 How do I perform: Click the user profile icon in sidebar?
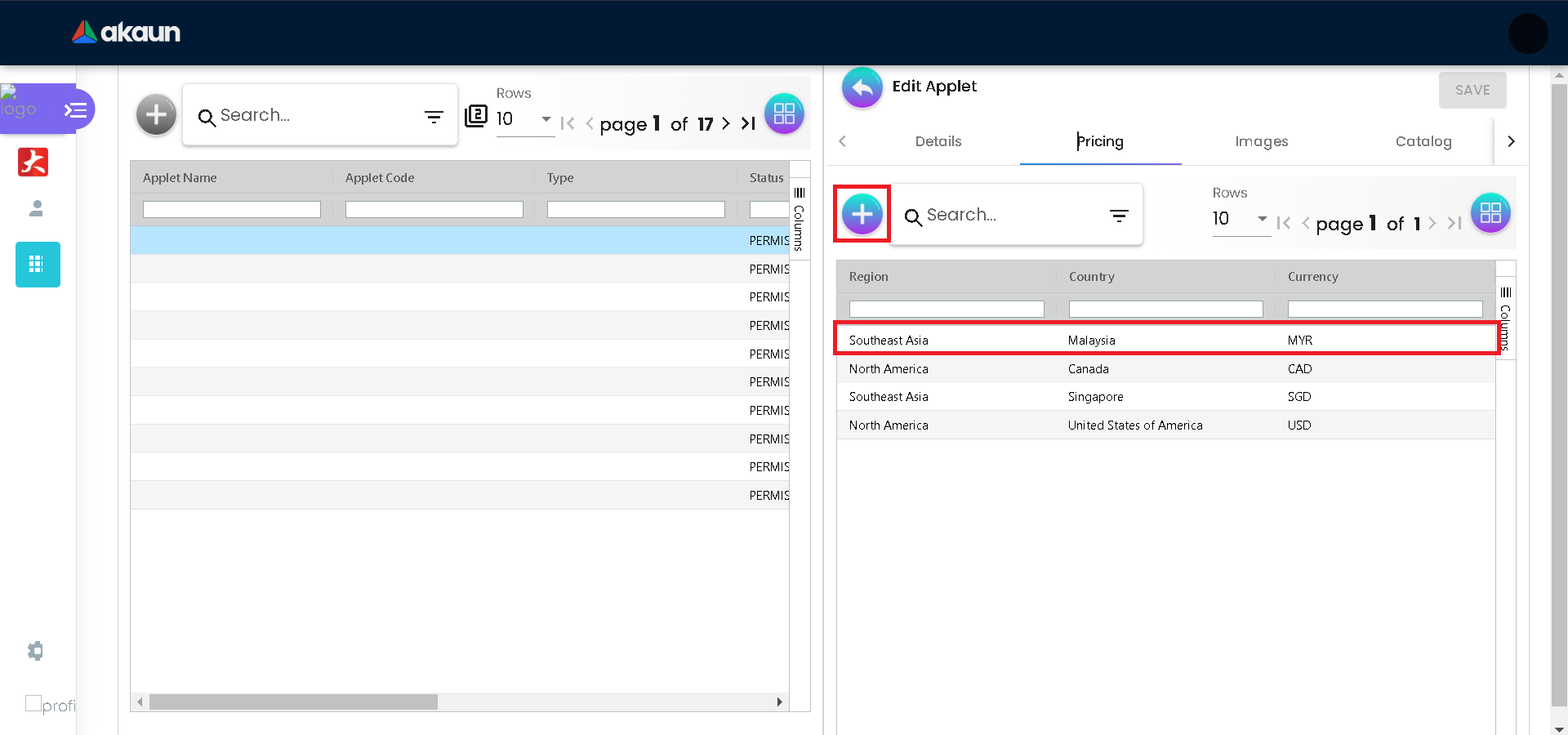(x=36, y=209)
